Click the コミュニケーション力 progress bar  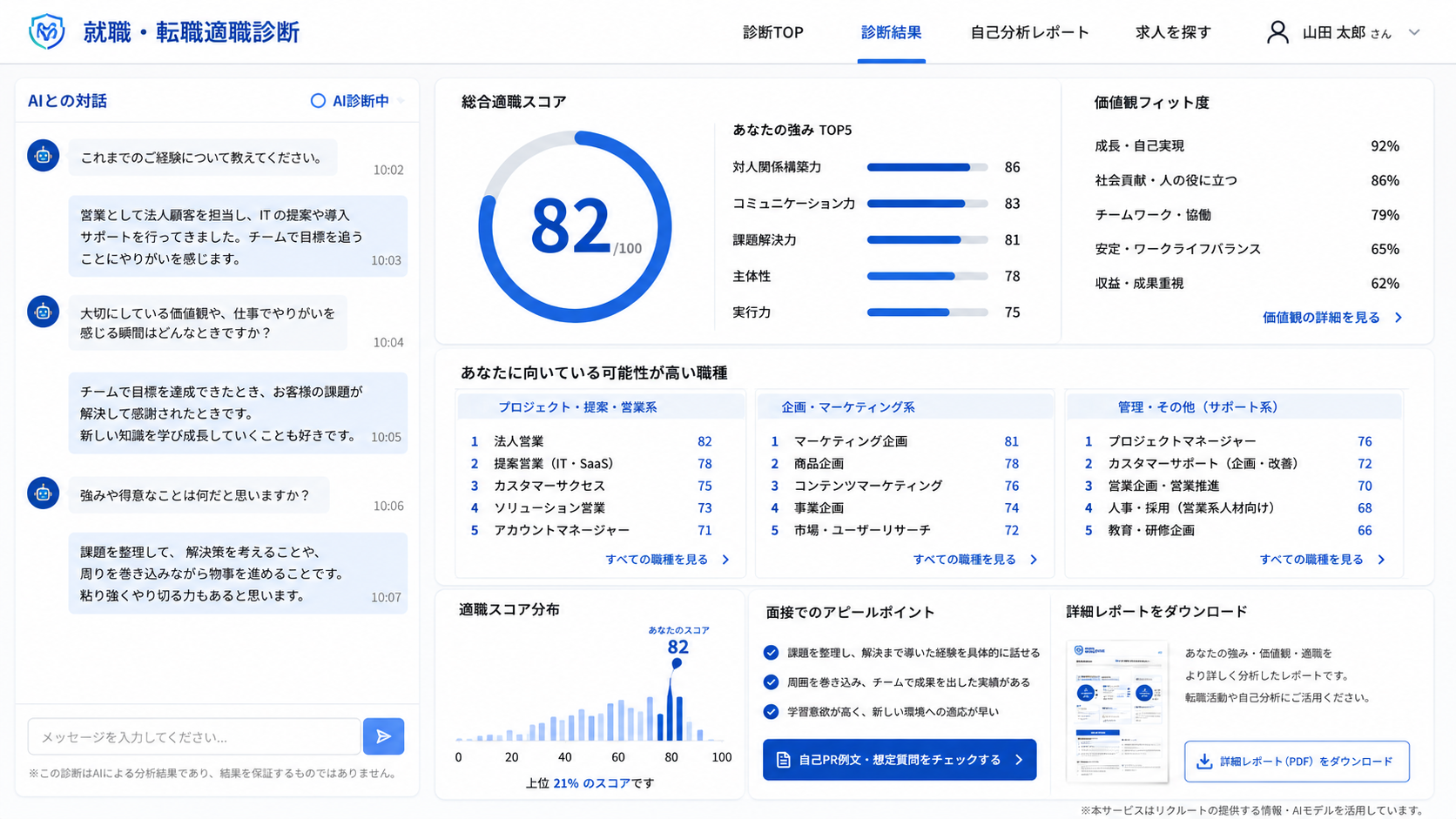(927, 204)
